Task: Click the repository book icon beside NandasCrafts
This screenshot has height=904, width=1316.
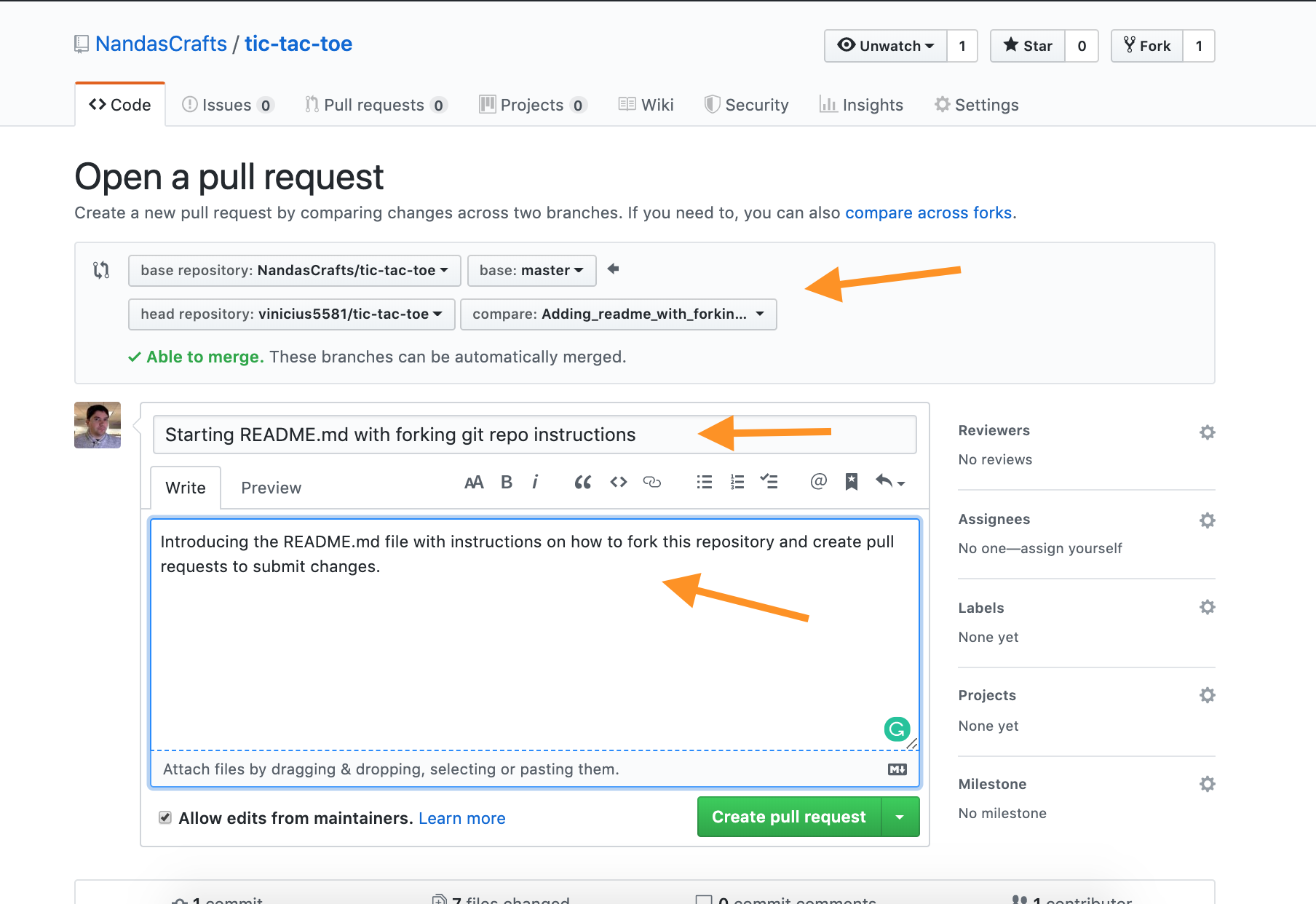Action: pyautogui.click(x=82, y=44)
